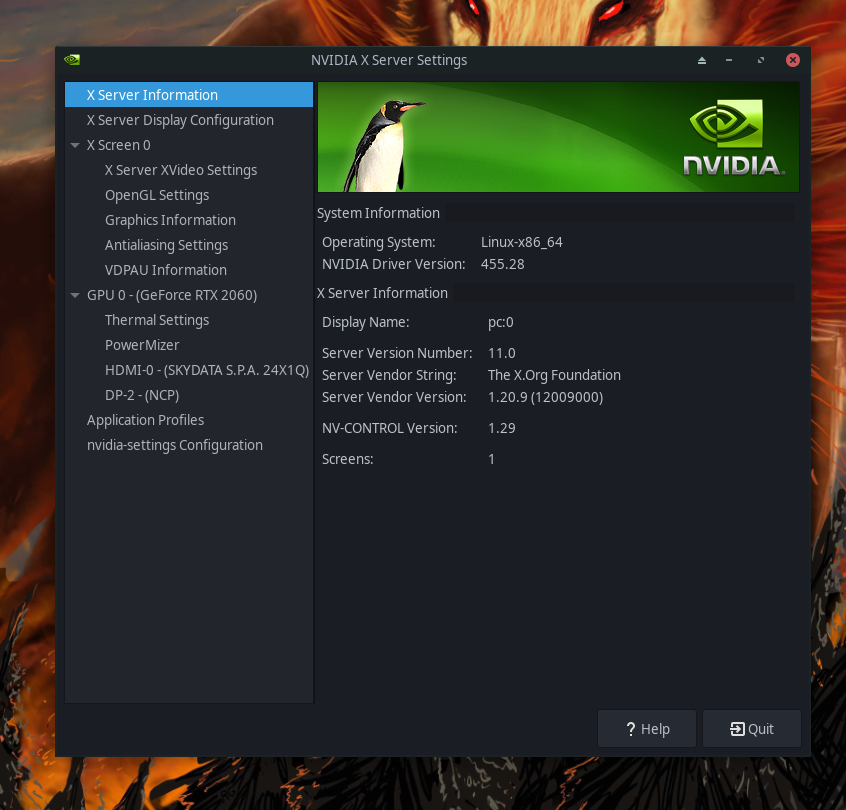Select the HDMI-0 SKYDATA display entry
846x810 pixels.
207,370
